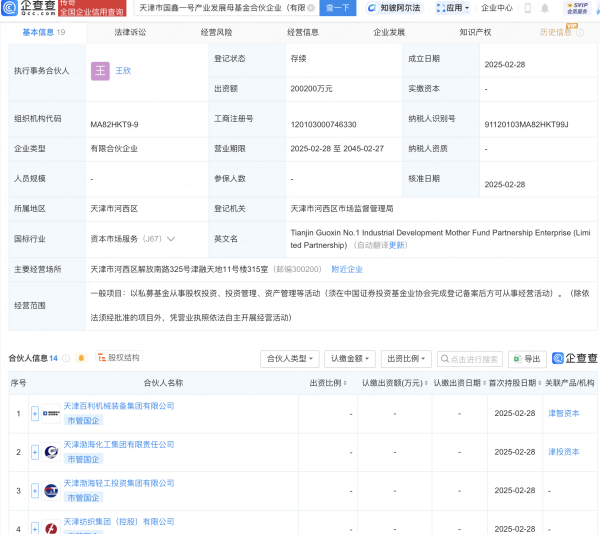The height and width of the screenshot is (534, 600).
Task: Select 91120103MA82HKT99J taxpayer ID
Action: point(527,125)
